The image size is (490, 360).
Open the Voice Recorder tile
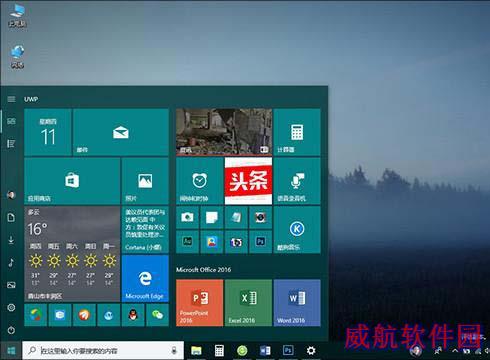pos(297,181)
